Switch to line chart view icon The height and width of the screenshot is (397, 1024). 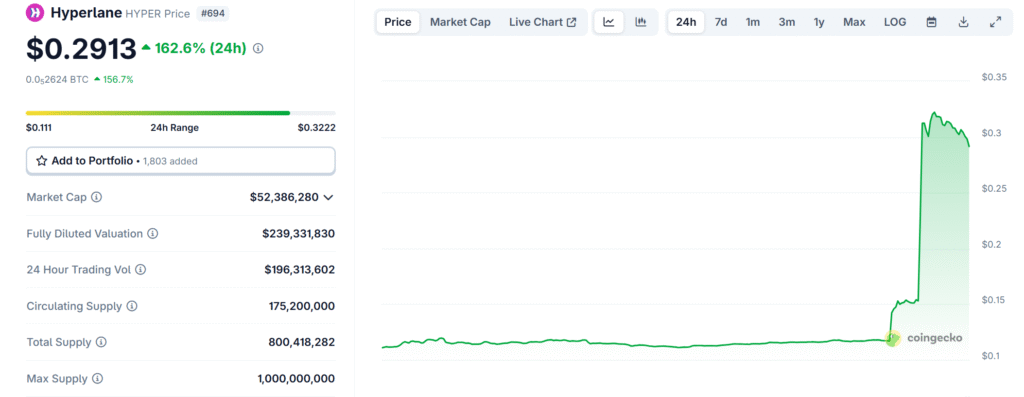tap(609, 22)
